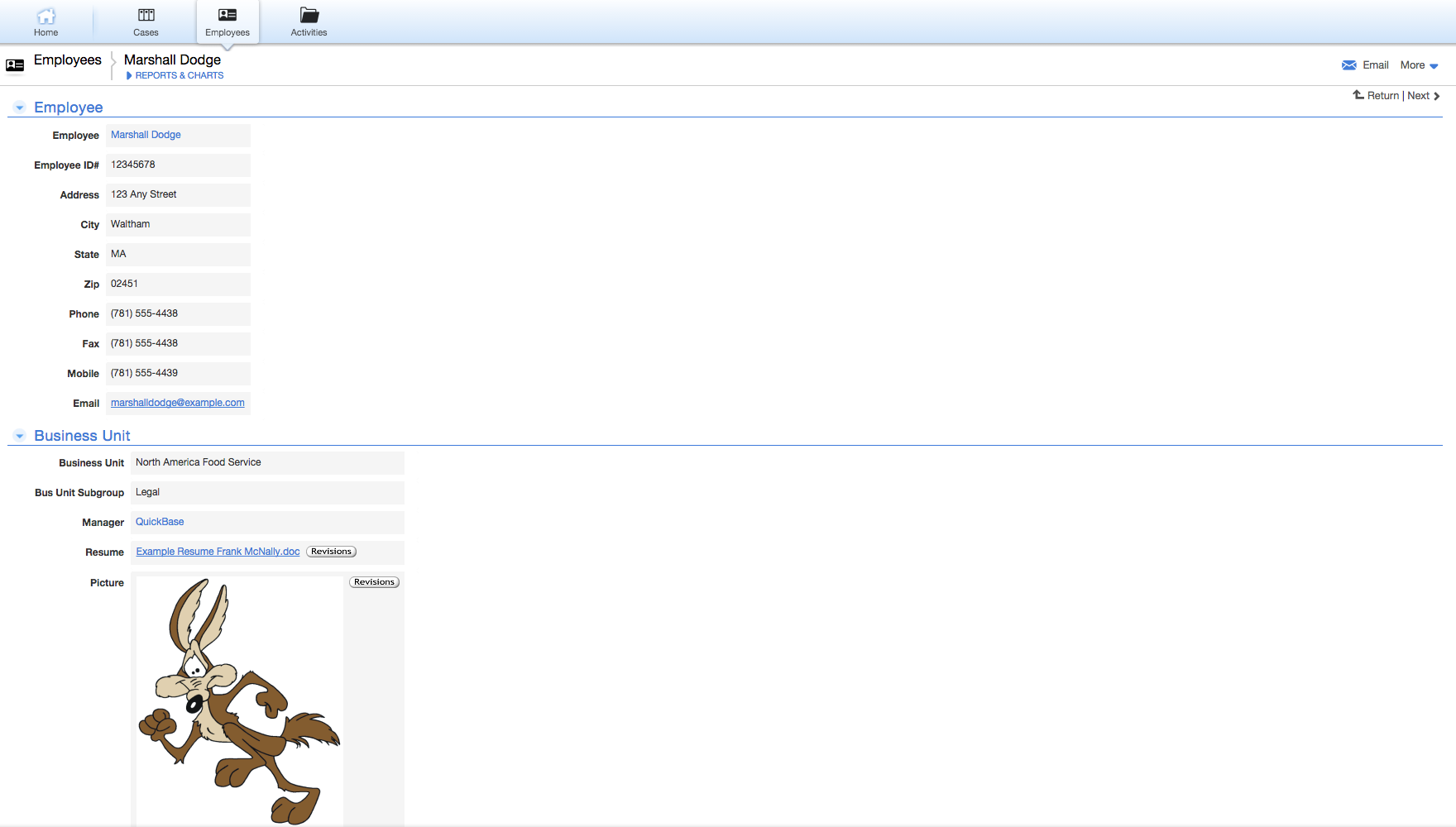Click the city value Waltham
Screen dimensions: 1456x827
tap(131, 224)
